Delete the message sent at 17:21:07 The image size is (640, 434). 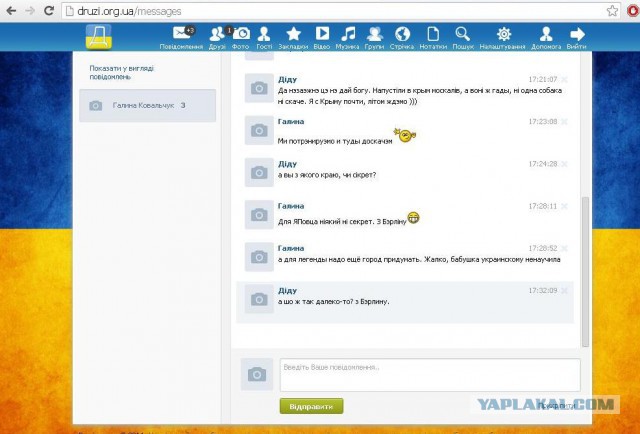pos(564,79)
